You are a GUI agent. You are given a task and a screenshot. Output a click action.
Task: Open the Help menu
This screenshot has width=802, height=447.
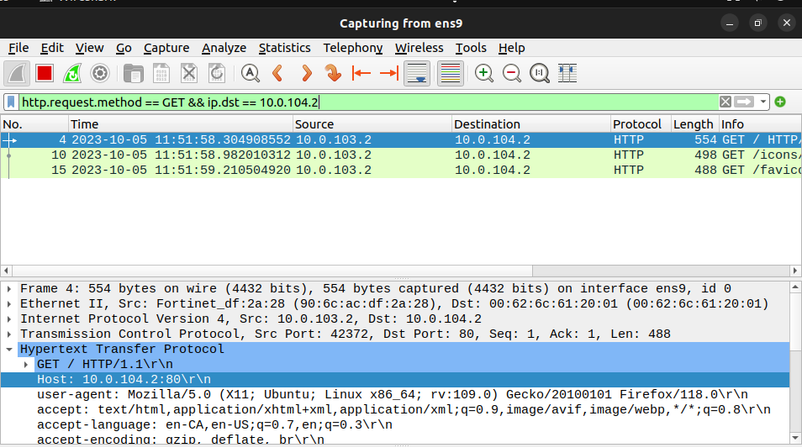coord(511,48)
